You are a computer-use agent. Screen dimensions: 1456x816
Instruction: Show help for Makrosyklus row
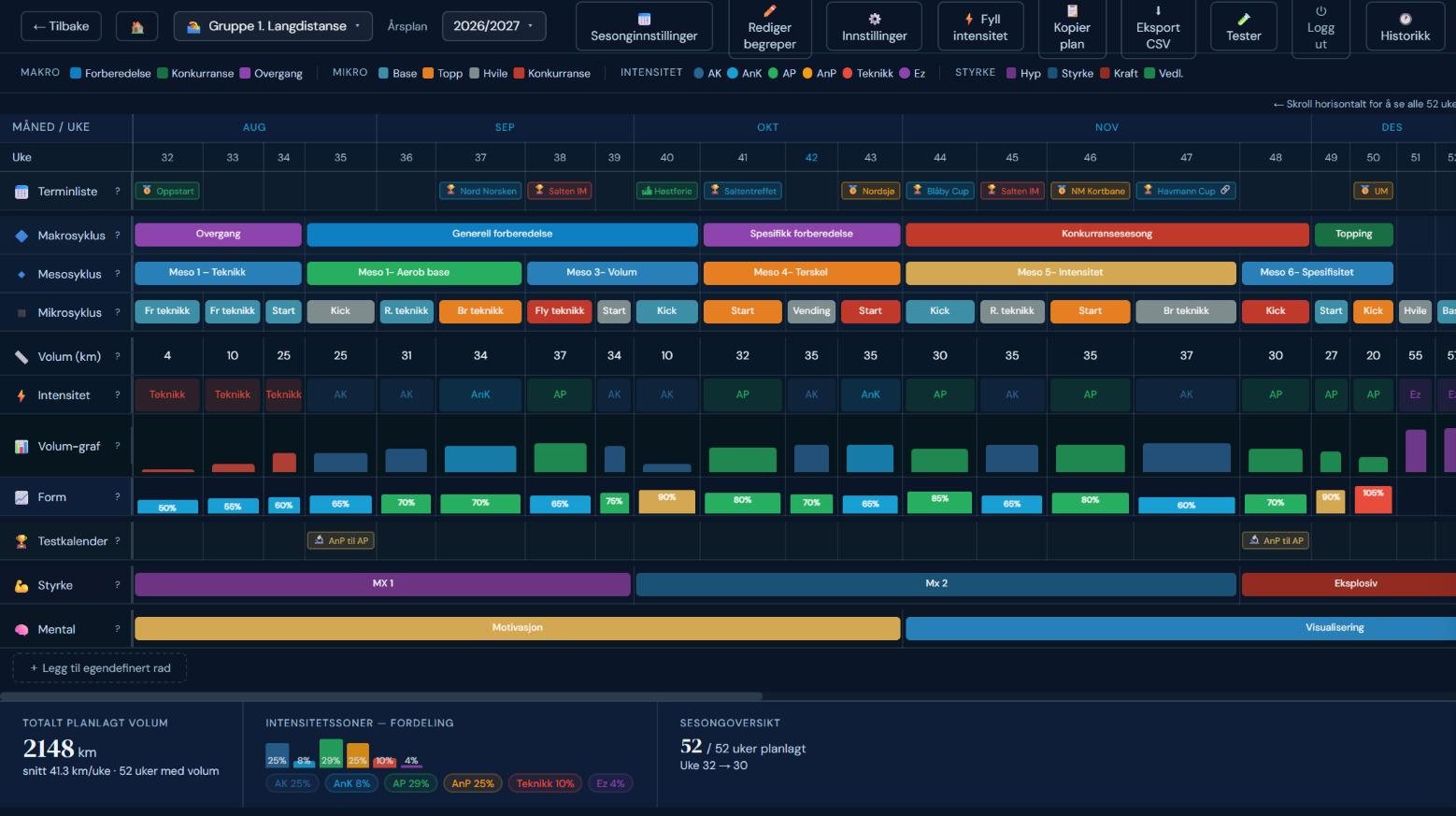pyautogui.click(x=117, y=236)
